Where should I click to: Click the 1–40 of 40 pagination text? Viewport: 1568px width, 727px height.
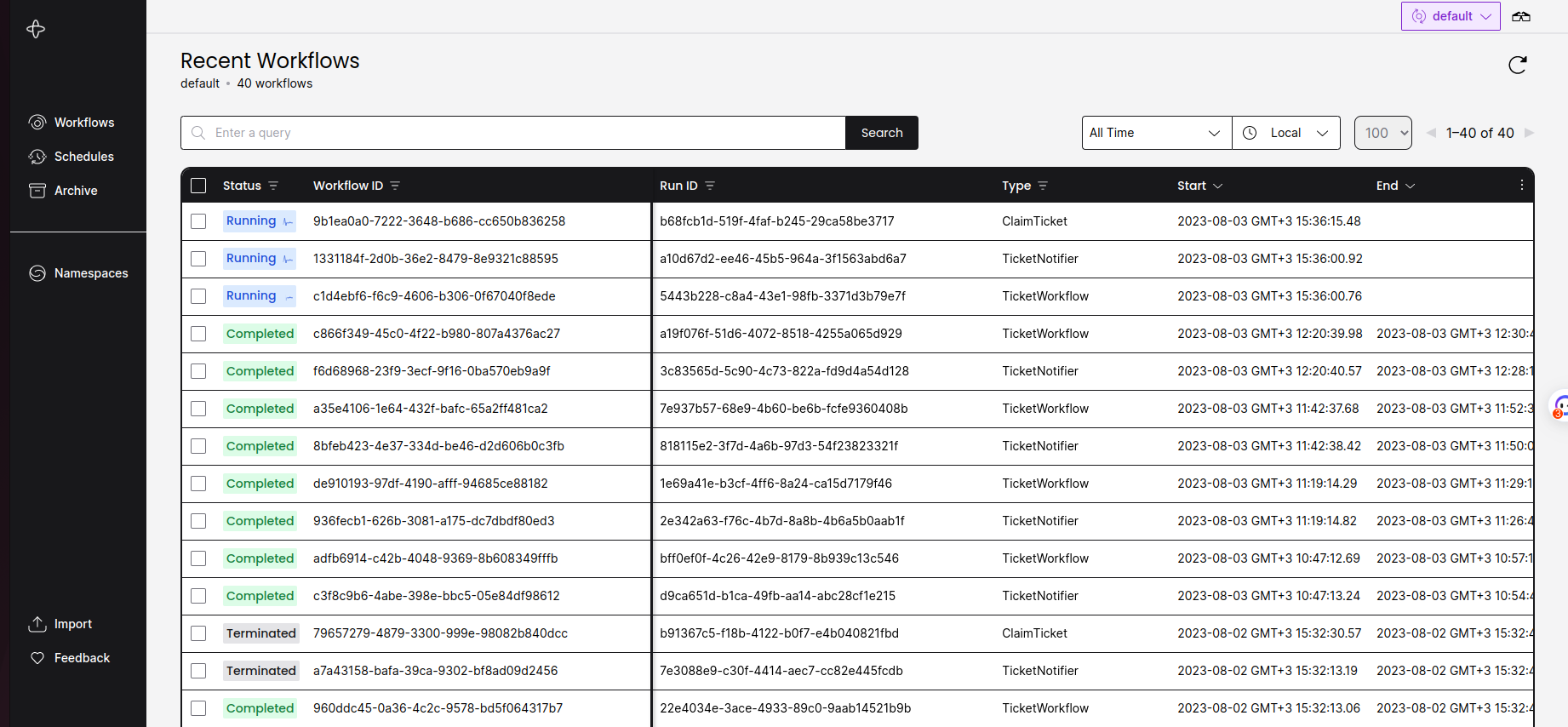[1480, 133]
